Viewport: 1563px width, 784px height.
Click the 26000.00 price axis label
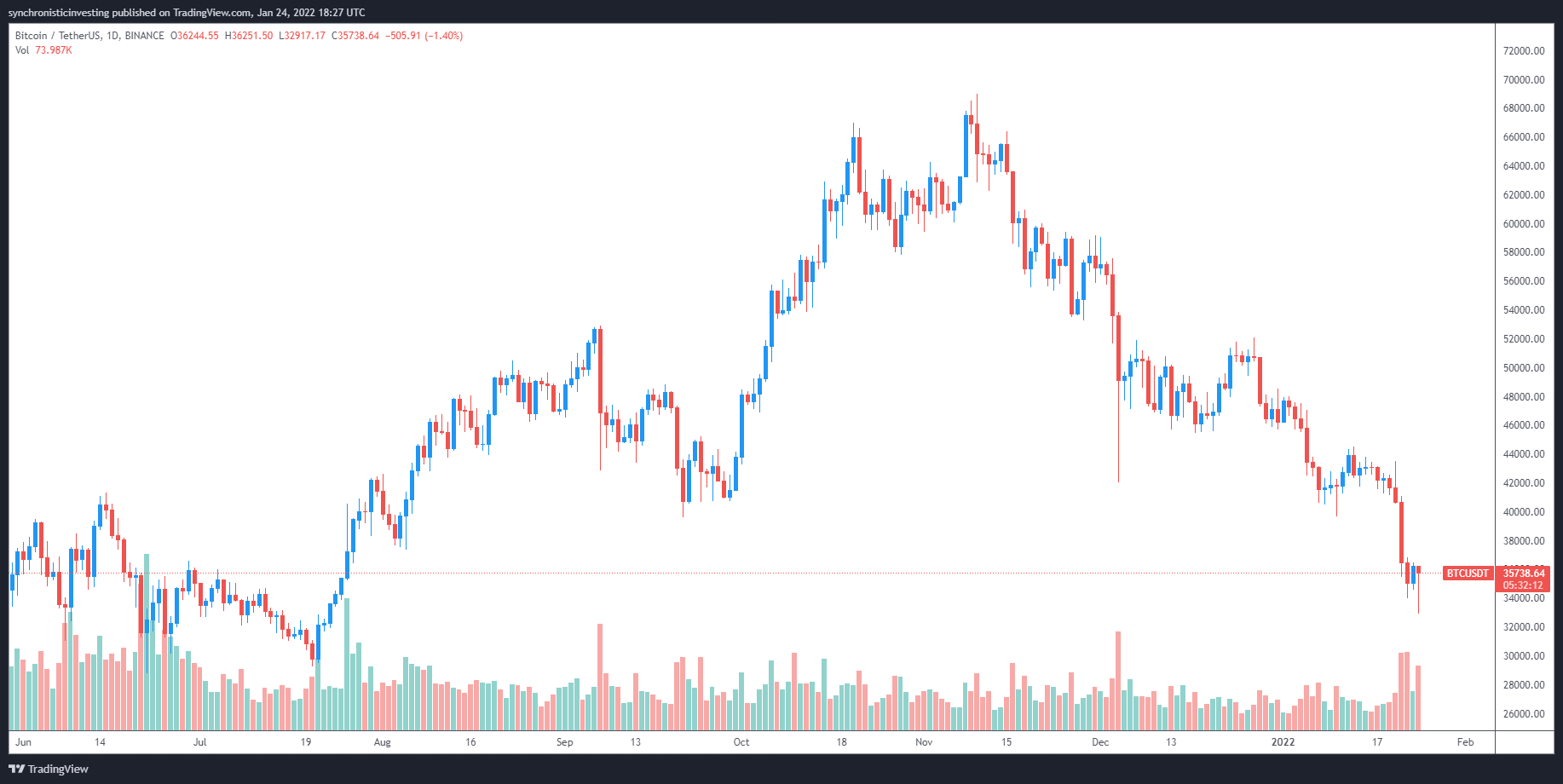[x=1524, y=714]
